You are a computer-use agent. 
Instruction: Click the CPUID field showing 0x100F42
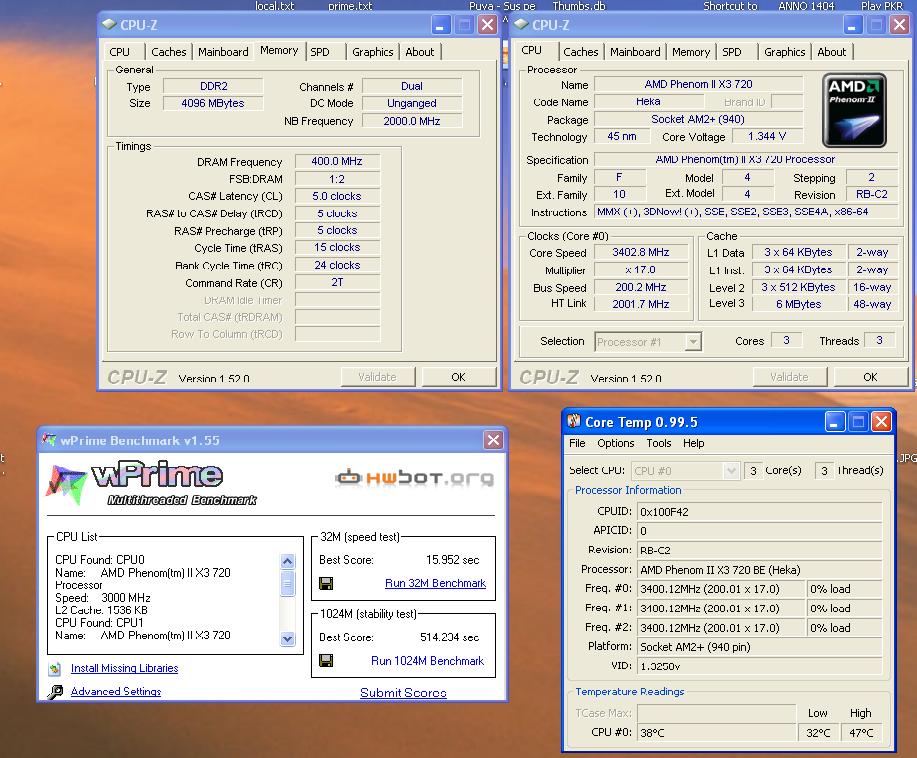759,512
